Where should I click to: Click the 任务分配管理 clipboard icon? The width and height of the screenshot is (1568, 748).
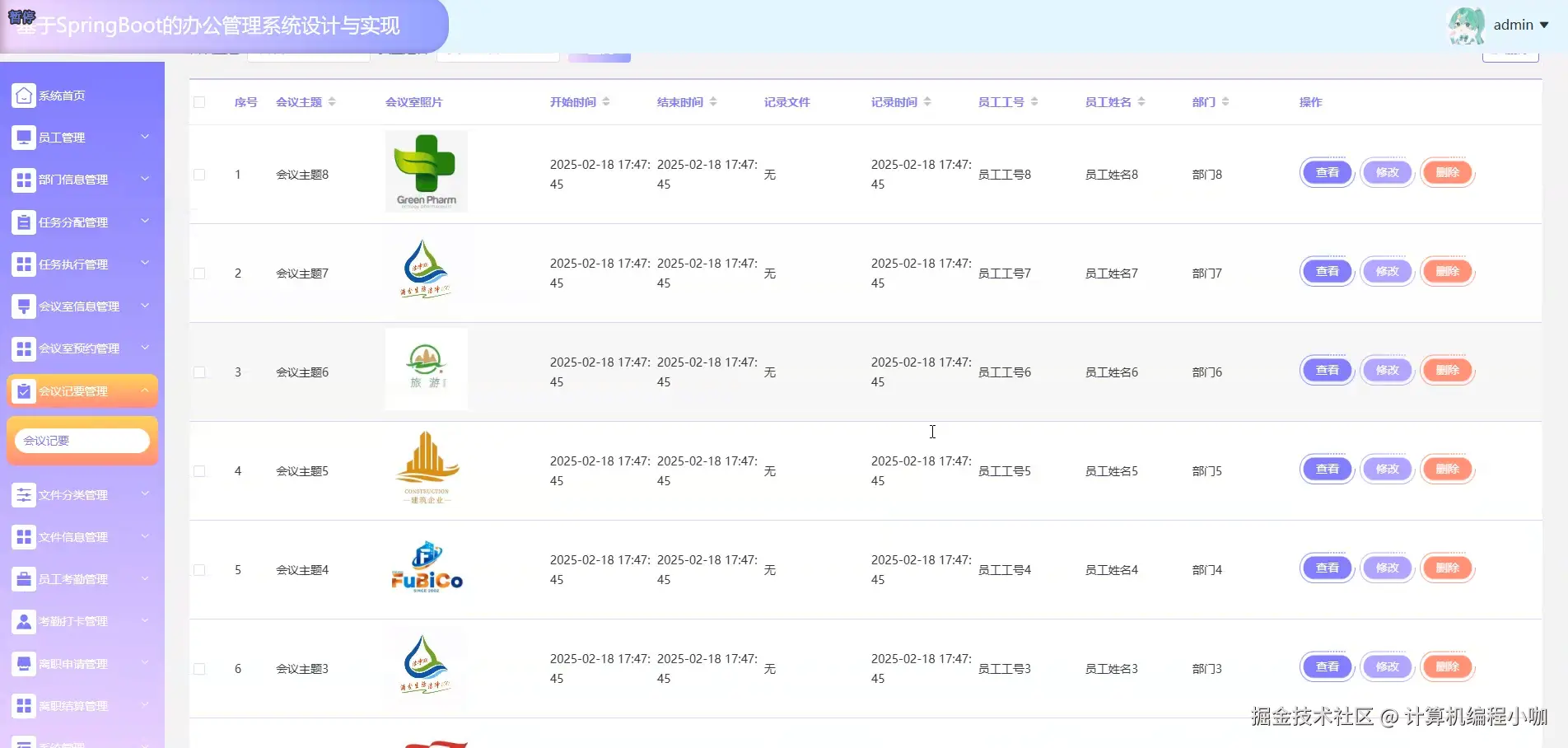coord(24,222)
